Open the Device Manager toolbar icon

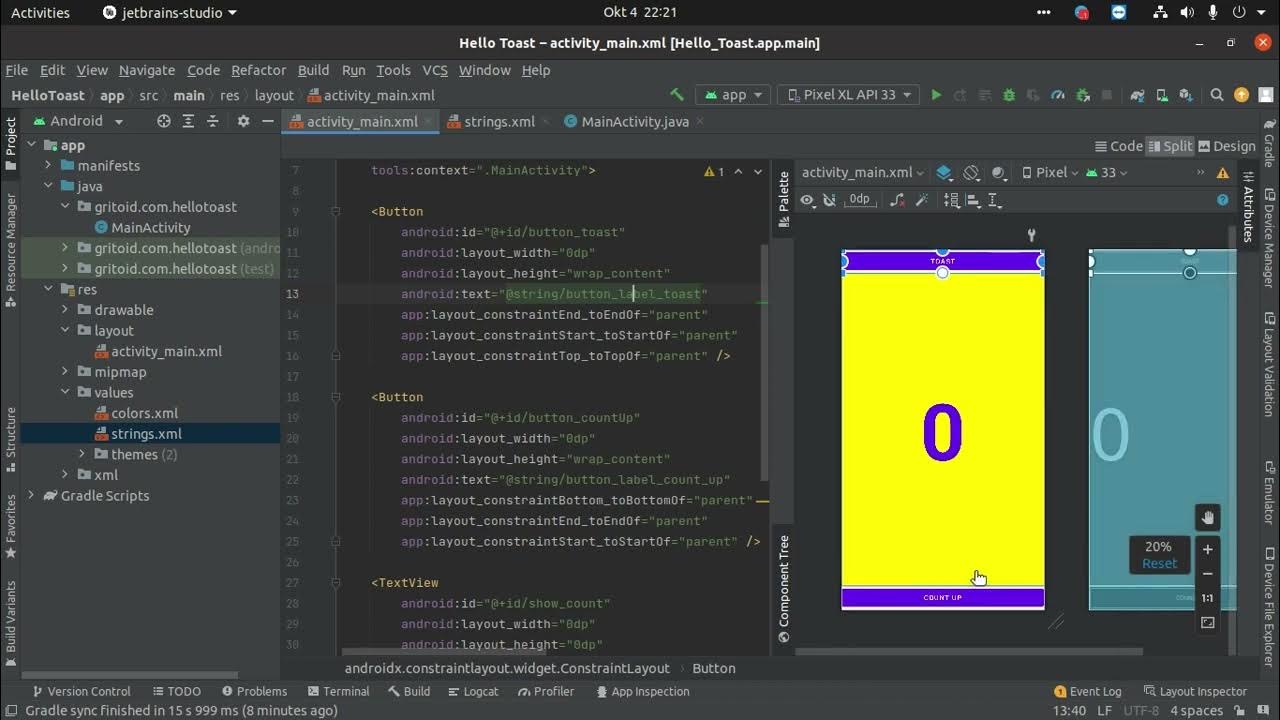point(1164,95)
